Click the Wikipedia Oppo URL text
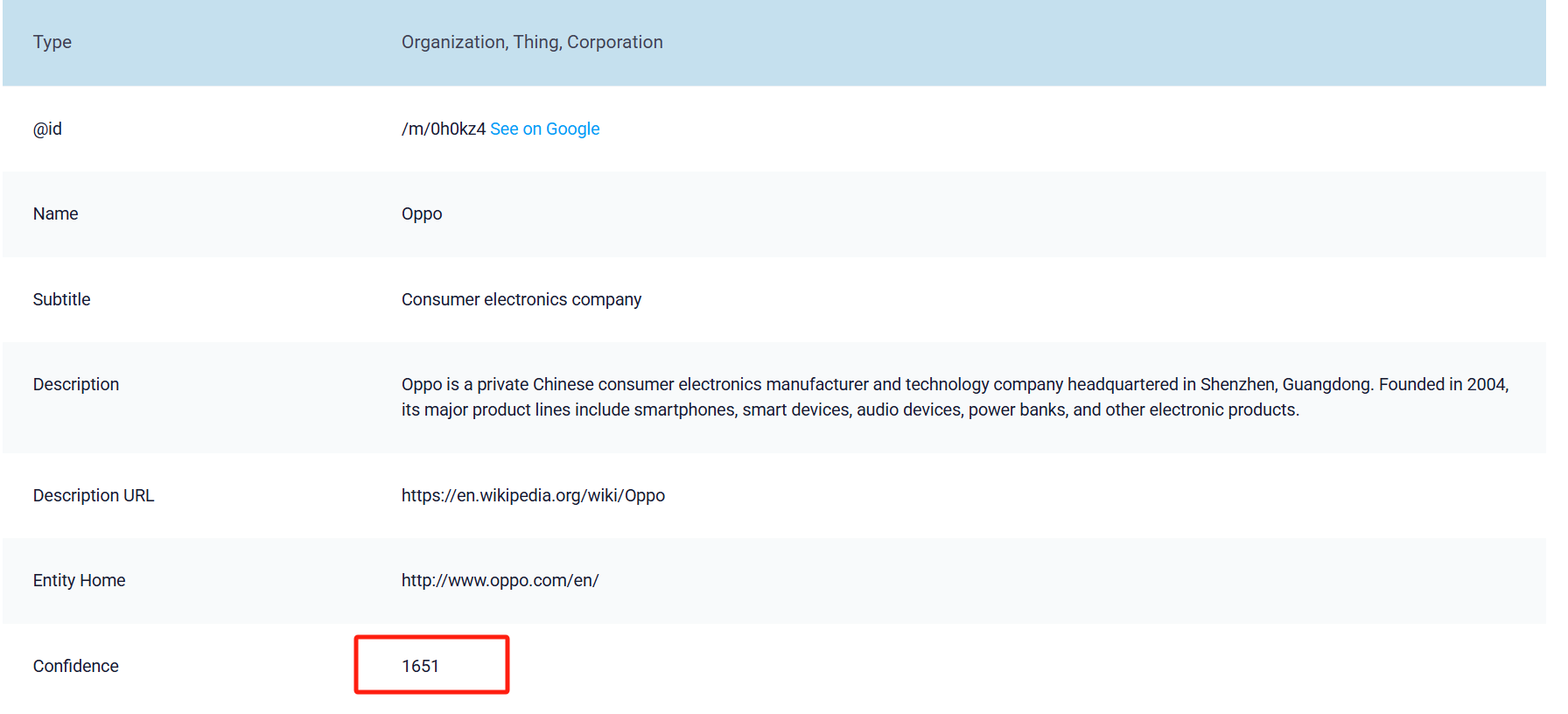 [x=533, y=495]
